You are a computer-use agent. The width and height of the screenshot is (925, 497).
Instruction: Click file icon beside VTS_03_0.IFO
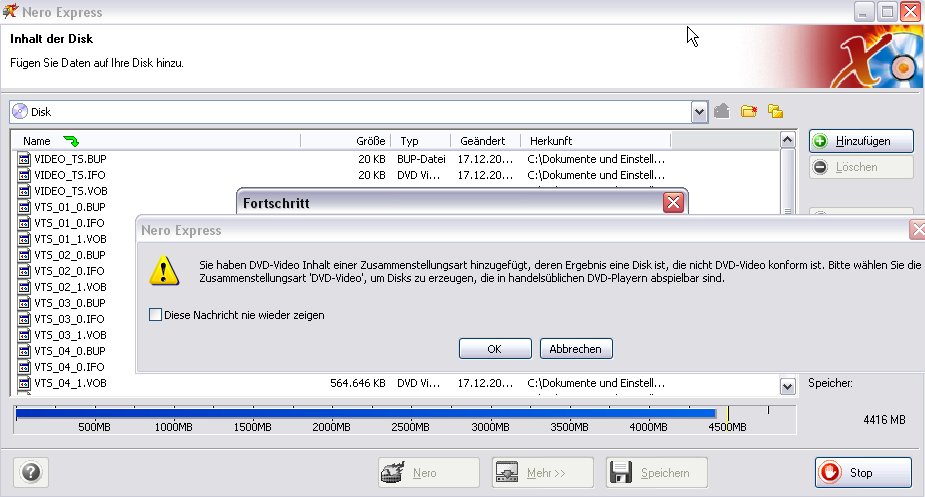[x=24, y=319]
